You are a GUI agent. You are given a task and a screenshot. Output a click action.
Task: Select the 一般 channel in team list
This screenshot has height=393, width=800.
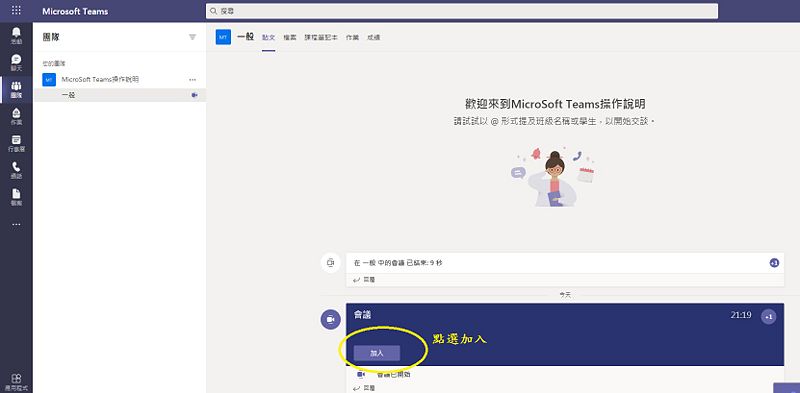tap(119, 95)
